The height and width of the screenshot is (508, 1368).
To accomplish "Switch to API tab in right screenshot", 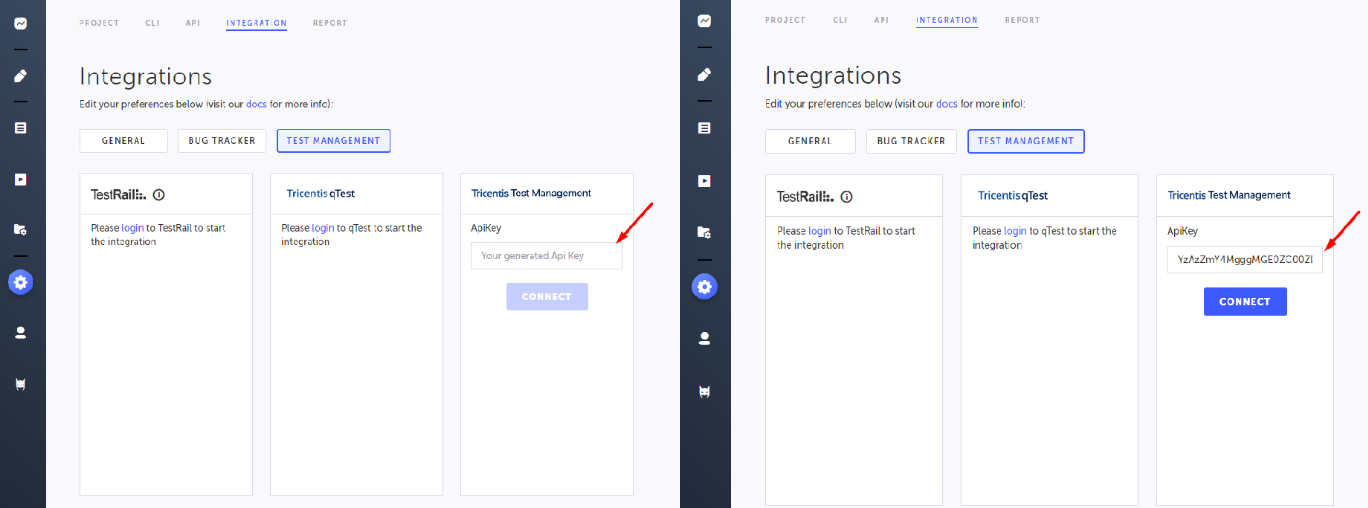I will (x=881, y=20).
